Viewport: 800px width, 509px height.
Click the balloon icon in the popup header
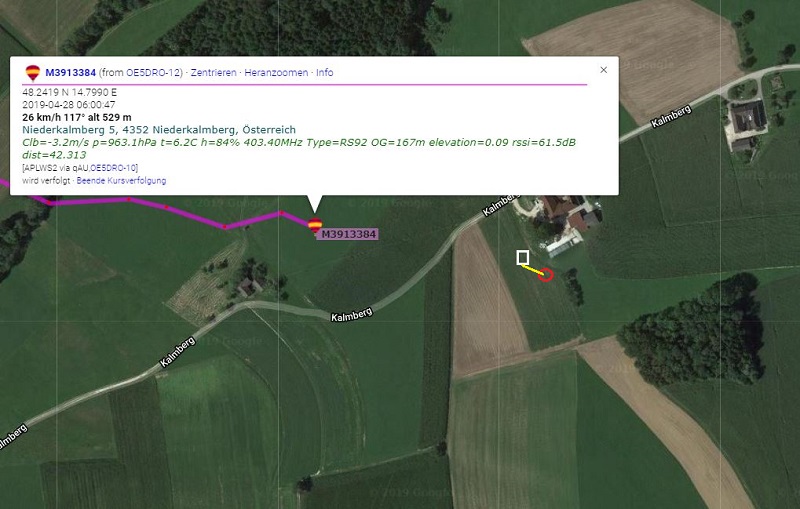pyautogui.click(x=33, y=72)
